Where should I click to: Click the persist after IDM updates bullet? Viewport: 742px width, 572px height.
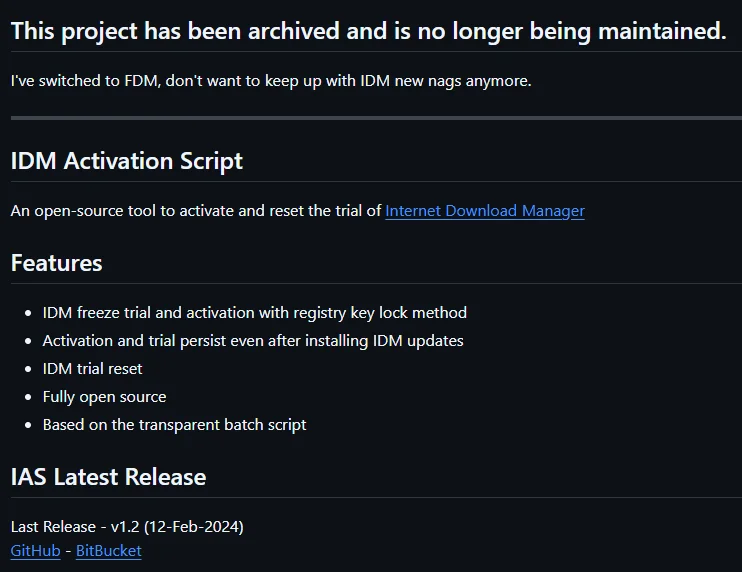tap(253, 341)
